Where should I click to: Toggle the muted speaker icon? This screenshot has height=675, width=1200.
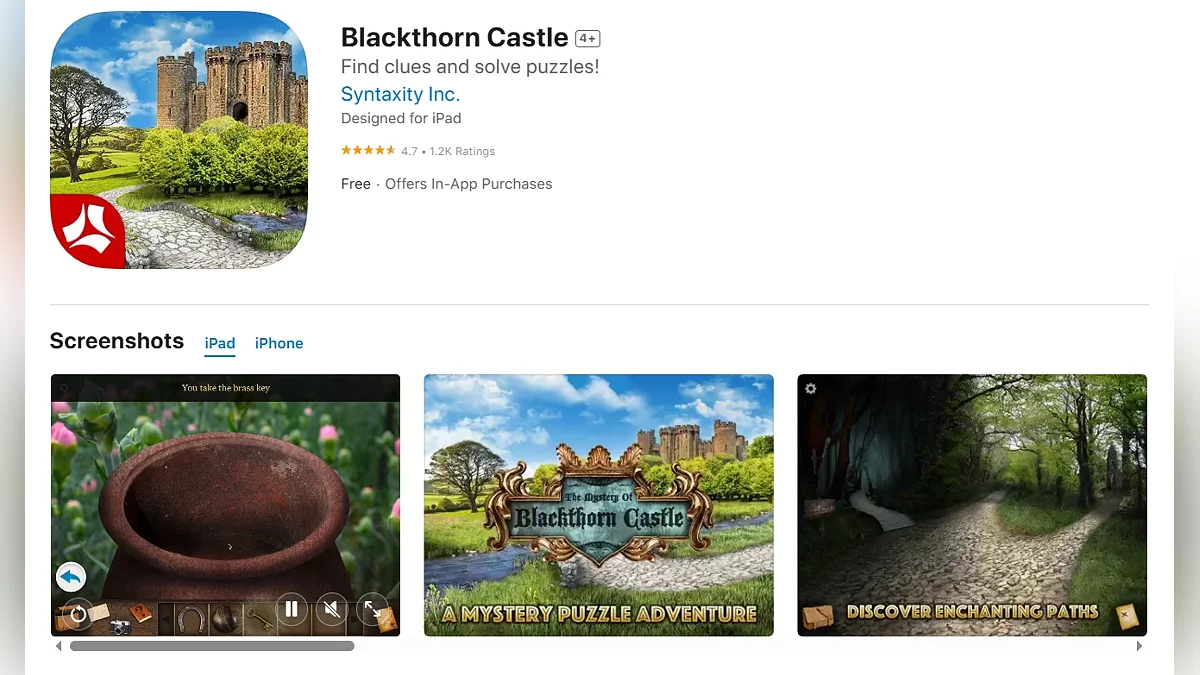(x=332, y=609)
